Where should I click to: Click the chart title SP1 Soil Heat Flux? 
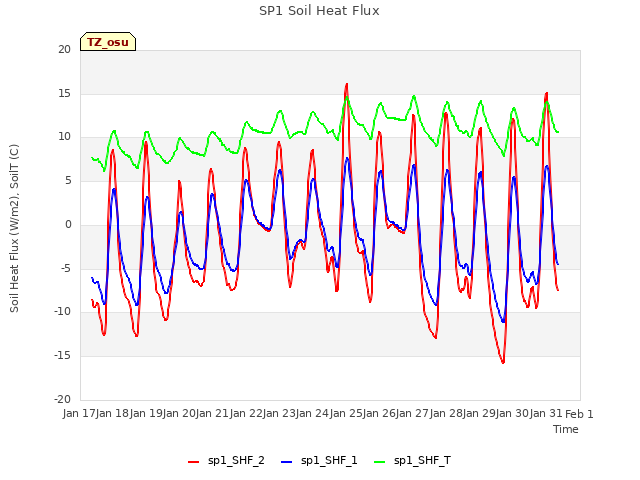coord(319,11)
